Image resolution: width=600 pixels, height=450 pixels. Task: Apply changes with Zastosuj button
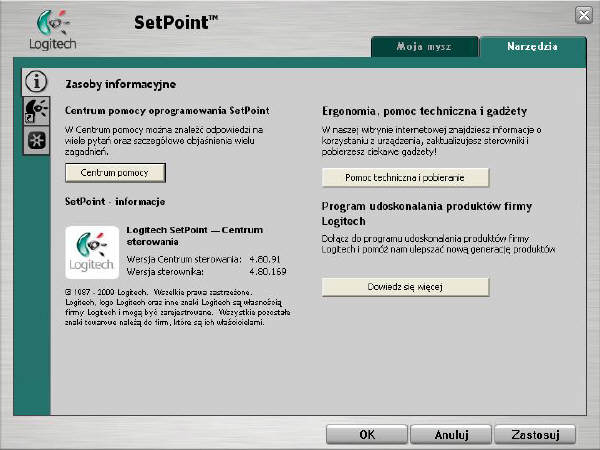(x=535, y=435)
